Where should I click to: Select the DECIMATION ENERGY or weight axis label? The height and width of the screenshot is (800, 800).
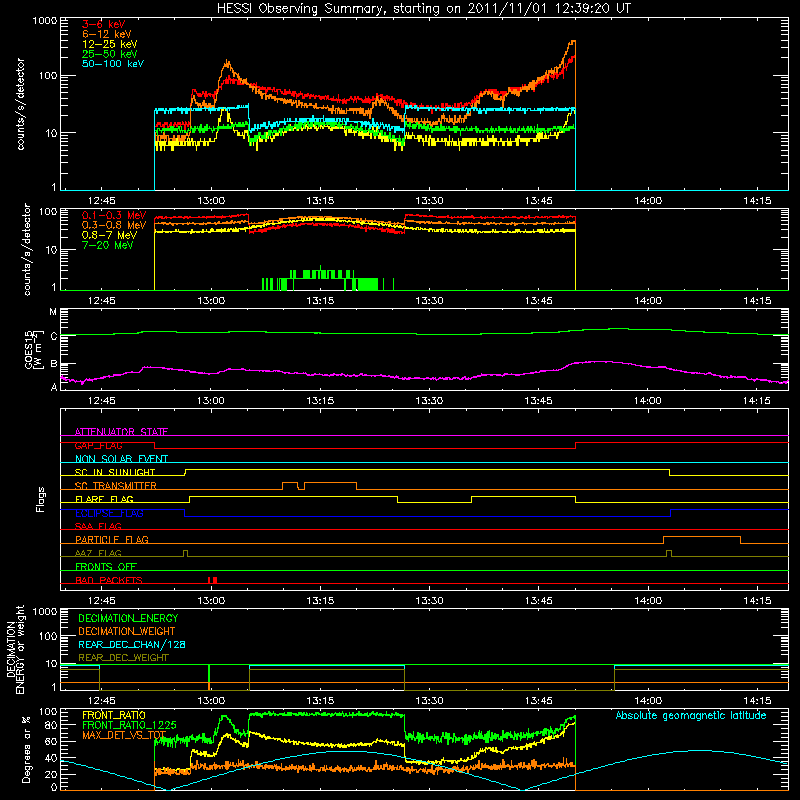click(x=16, y=649)
